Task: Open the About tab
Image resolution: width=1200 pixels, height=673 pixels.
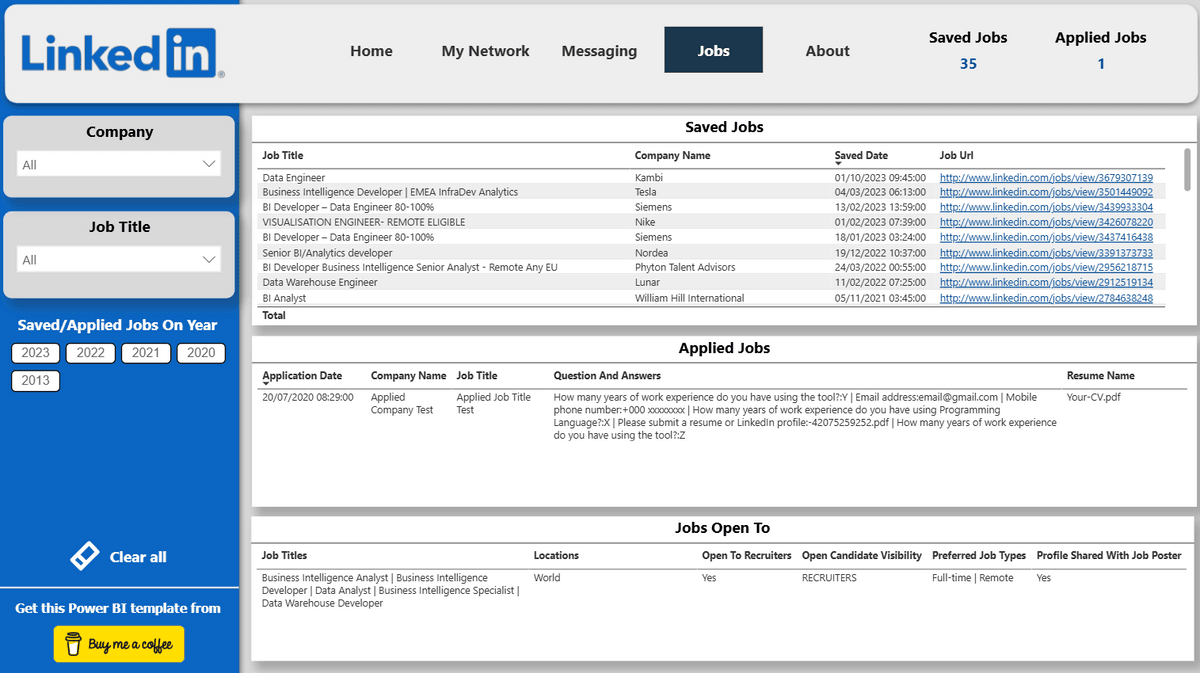Action: (827, 51)
